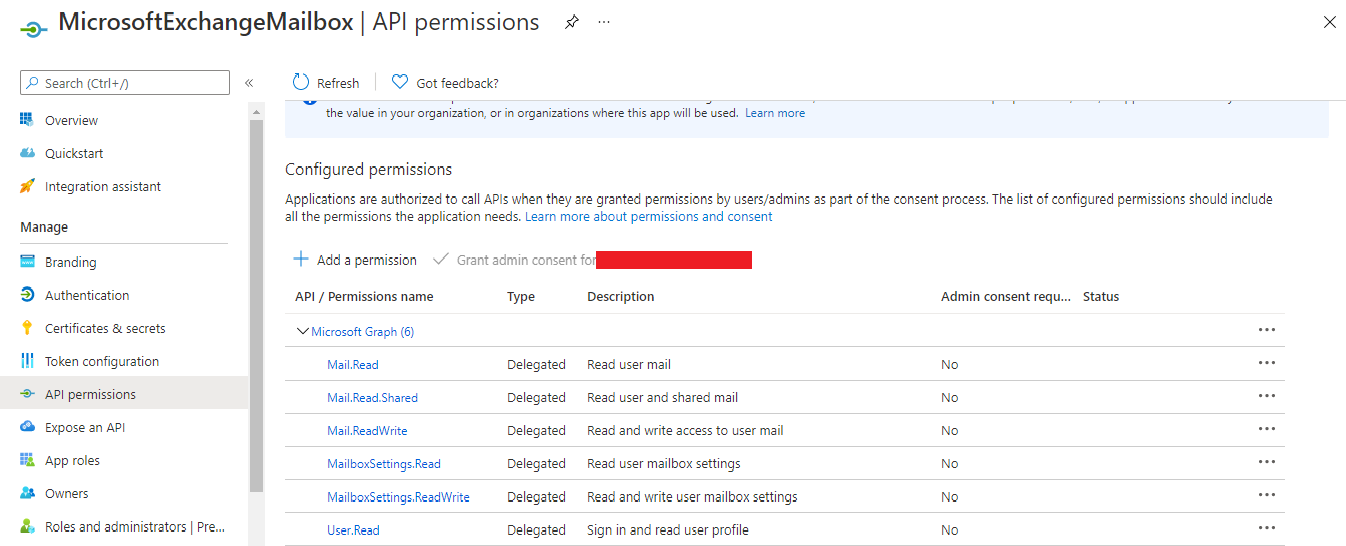Open the MailboxSettings.Read permission link

[384, 463]
